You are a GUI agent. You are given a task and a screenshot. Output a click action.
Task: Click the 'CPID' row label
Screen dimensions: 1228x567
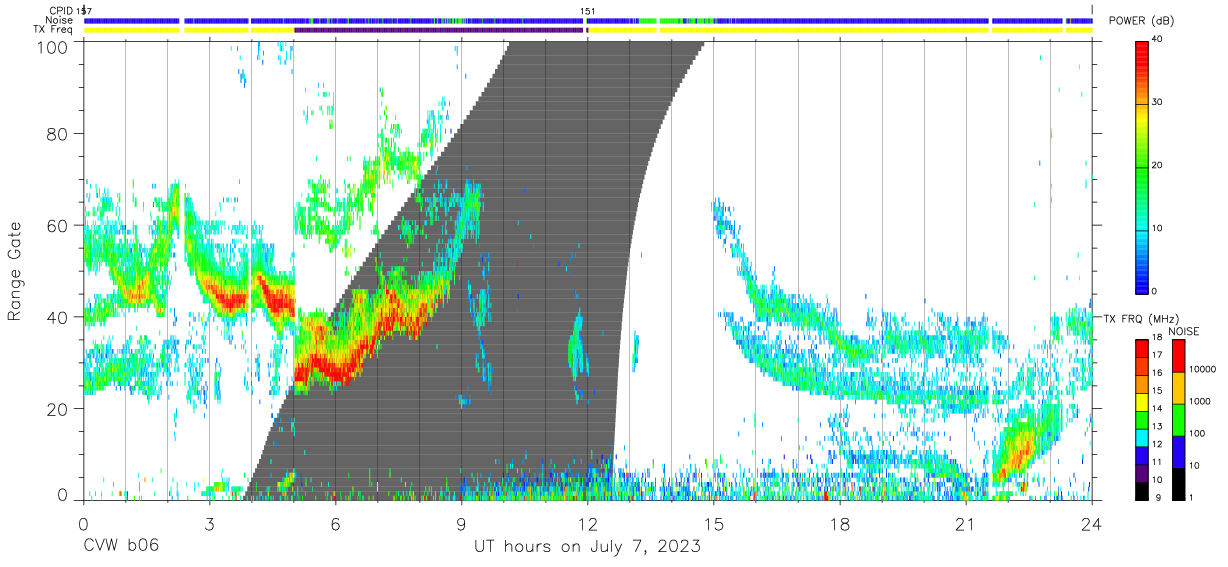(62, 11)
